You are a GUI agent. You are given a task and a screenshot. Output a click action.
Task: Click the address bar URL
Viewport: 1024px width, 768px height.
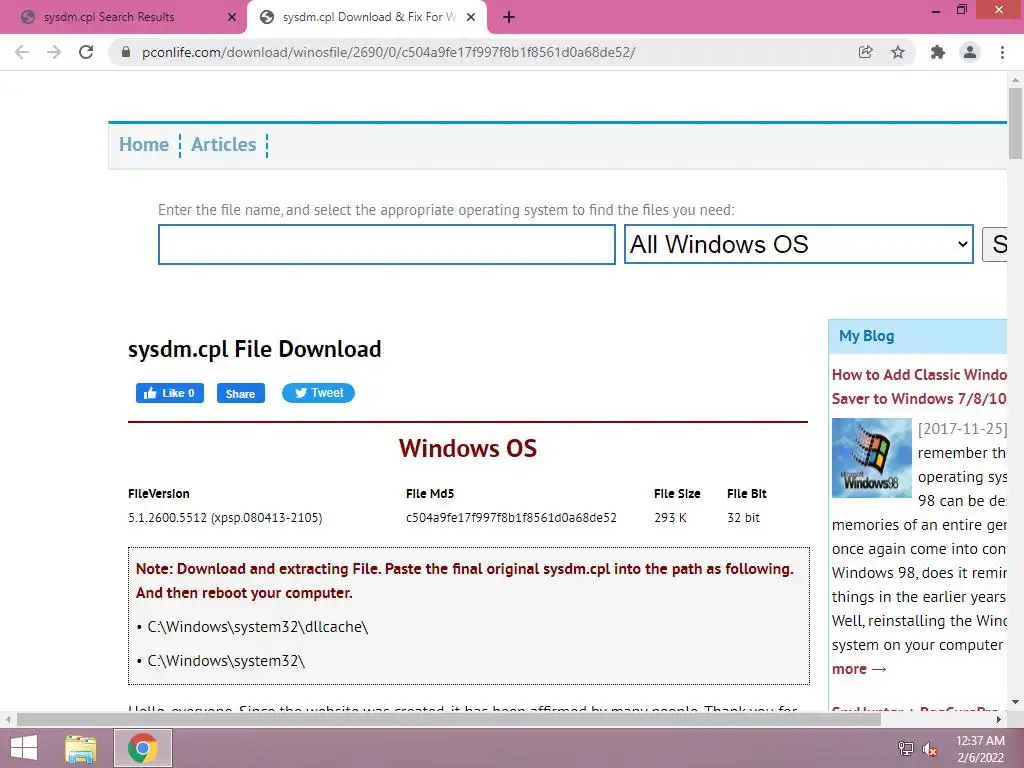[389, 52]
